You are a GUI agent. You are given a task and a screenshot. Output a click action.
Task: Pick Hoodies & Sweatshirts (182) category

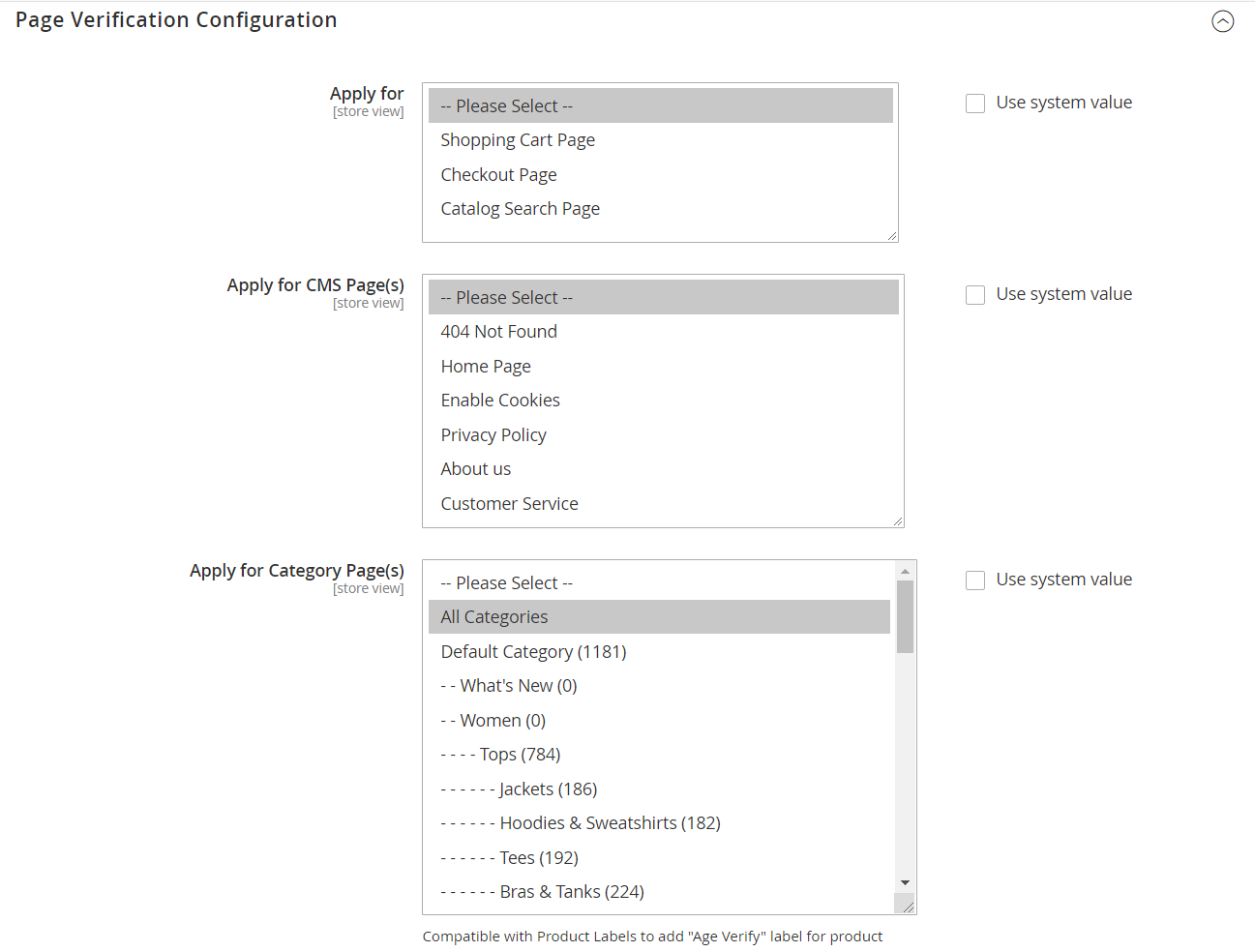click(x=610, y=823)
